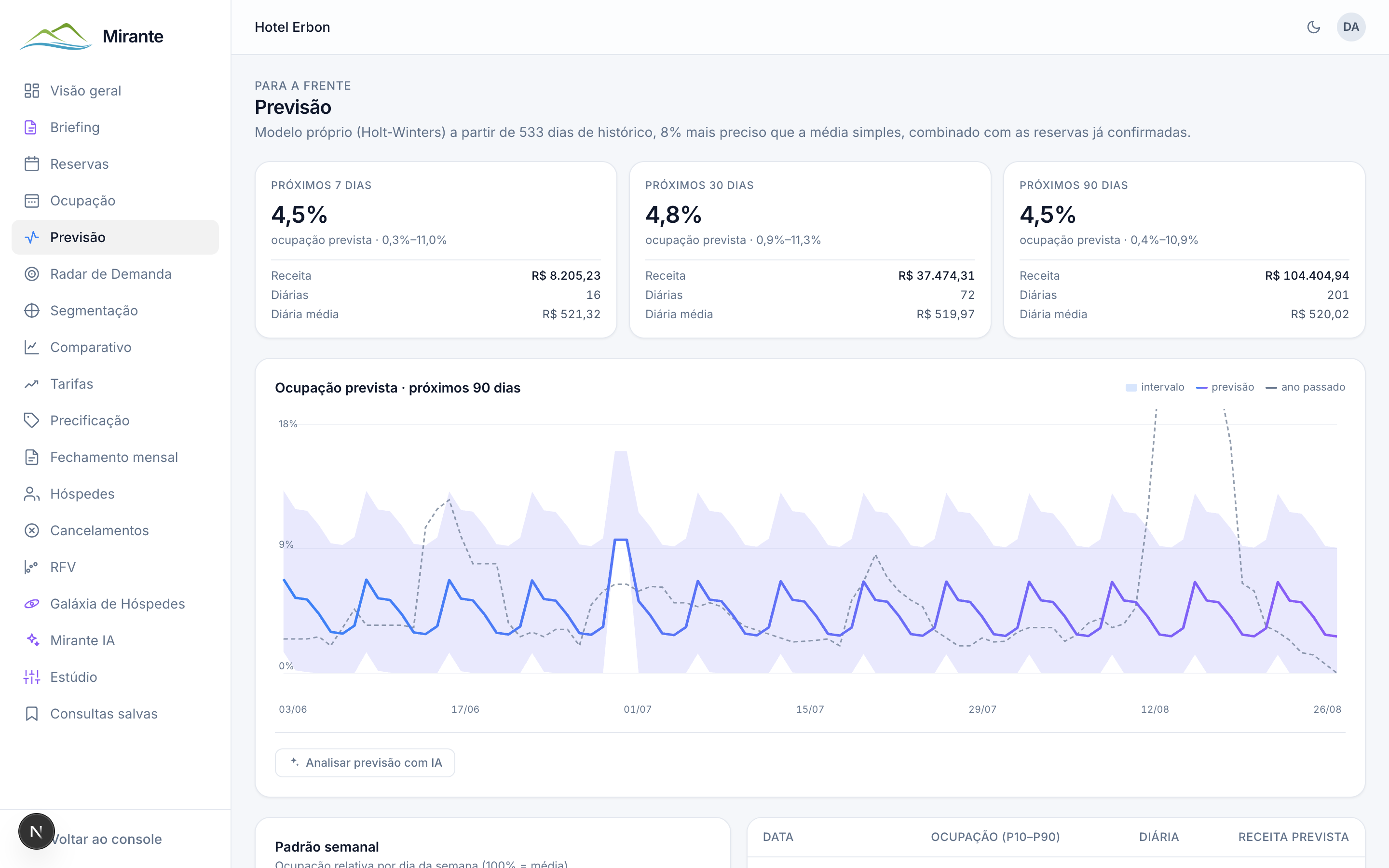Toggle the ano passado legend series
Viewport: 1389px width, 868px height.
1305,388
